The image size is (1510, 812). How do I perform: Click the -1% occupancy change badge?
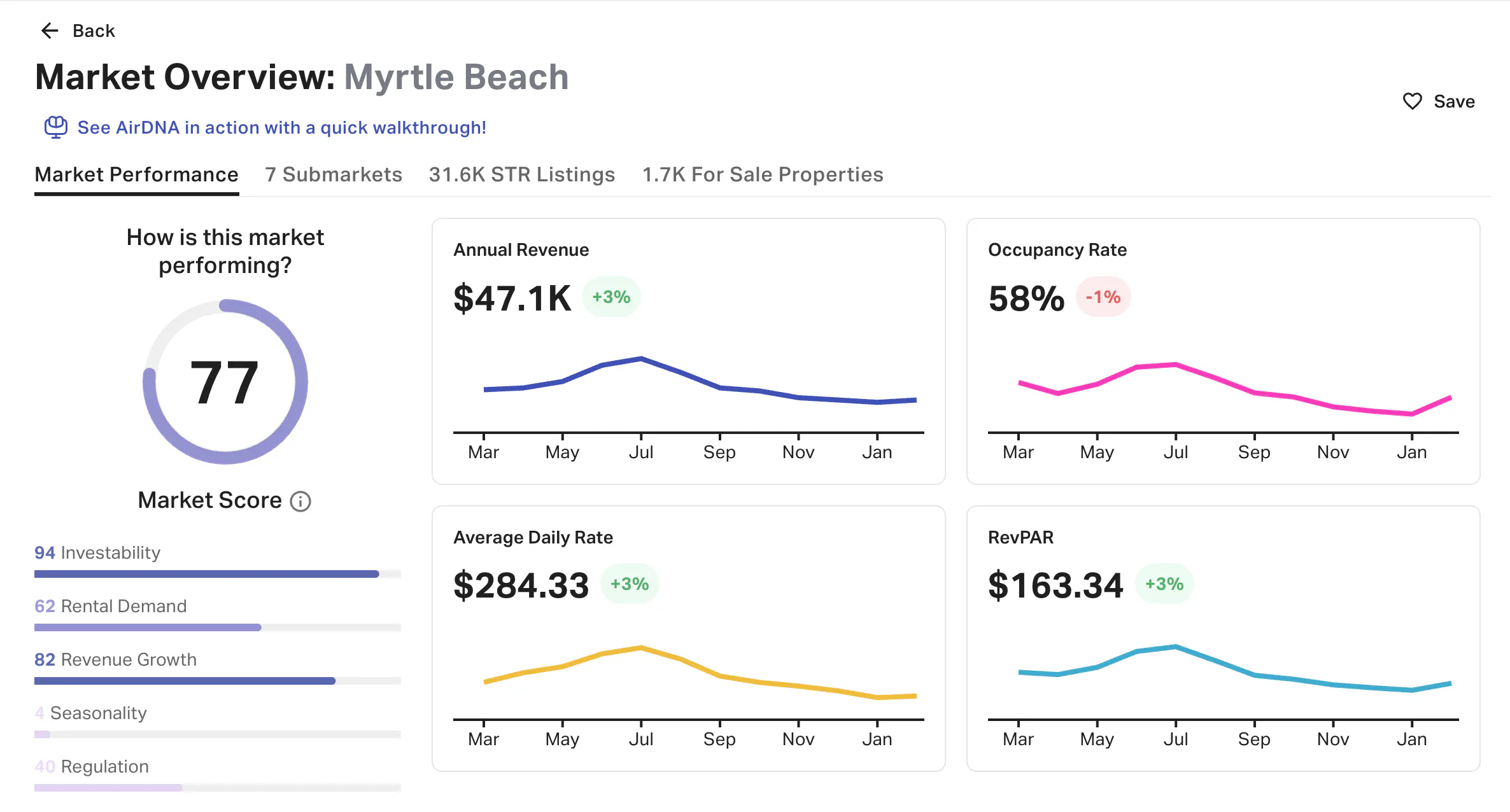click(x=1103, y=297)
